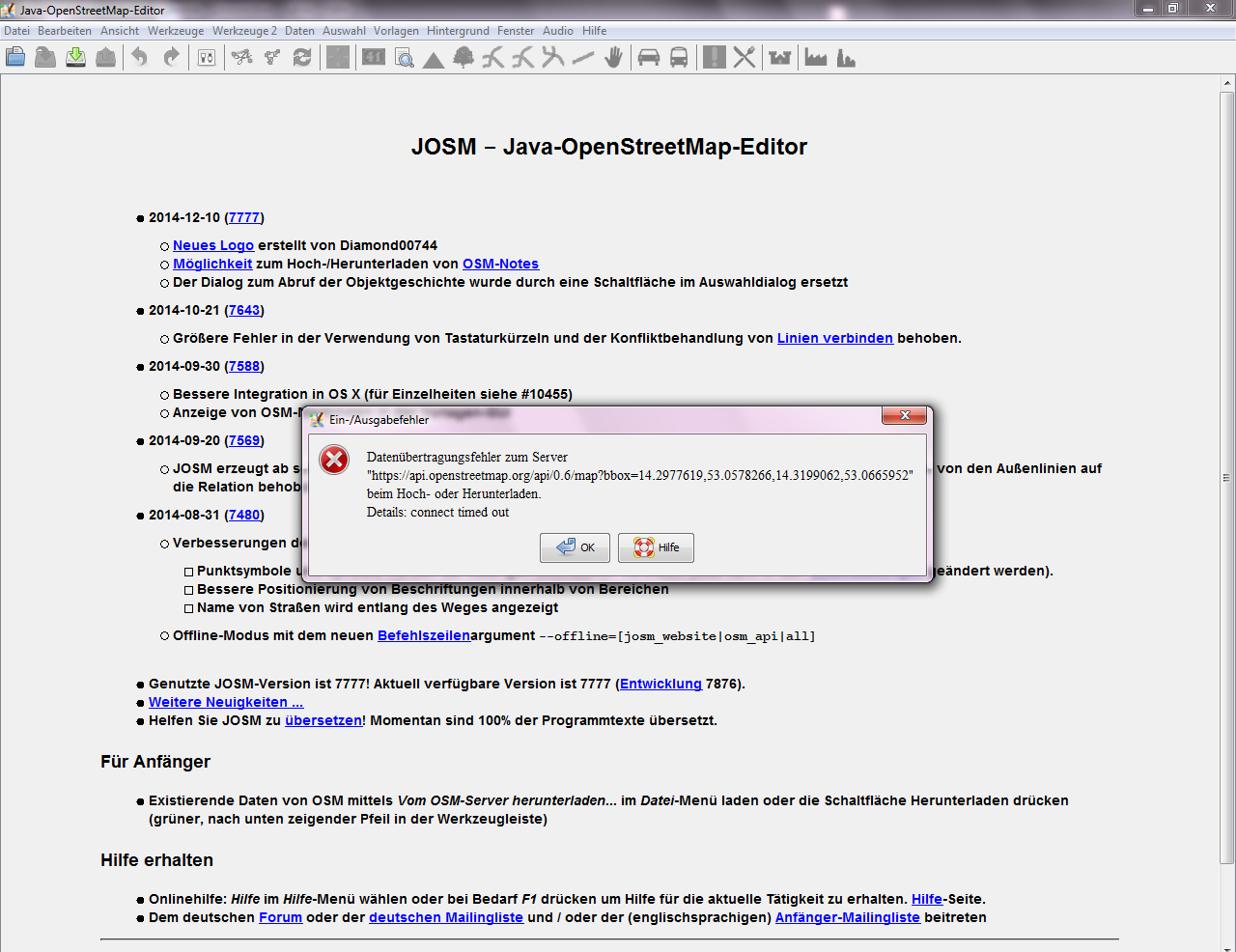Open the Daten menu
1236x952 pixels.
299,31
